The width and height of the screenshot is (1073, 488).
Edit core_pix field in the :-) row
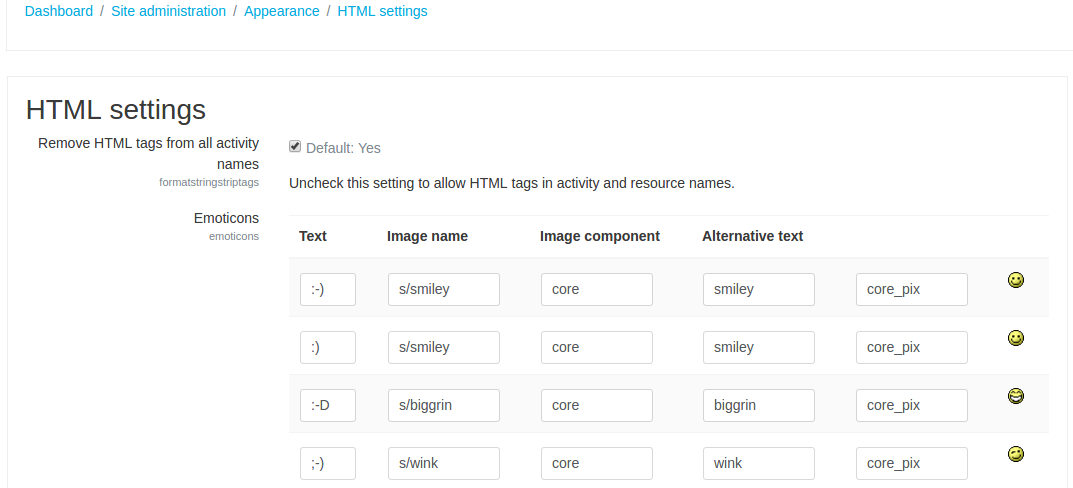pyautogui.click(x=912, y=290)
